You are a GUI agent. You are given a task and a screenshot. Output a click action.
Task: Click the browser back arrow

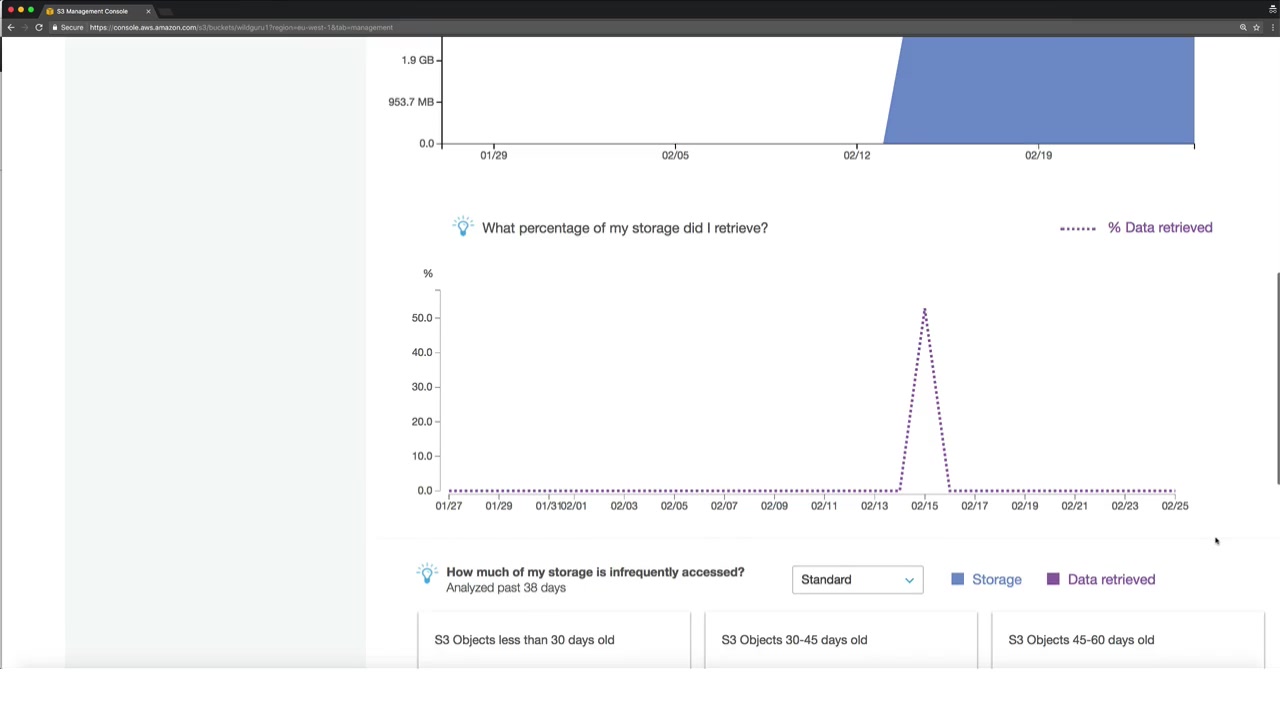[x=11, y=27]
